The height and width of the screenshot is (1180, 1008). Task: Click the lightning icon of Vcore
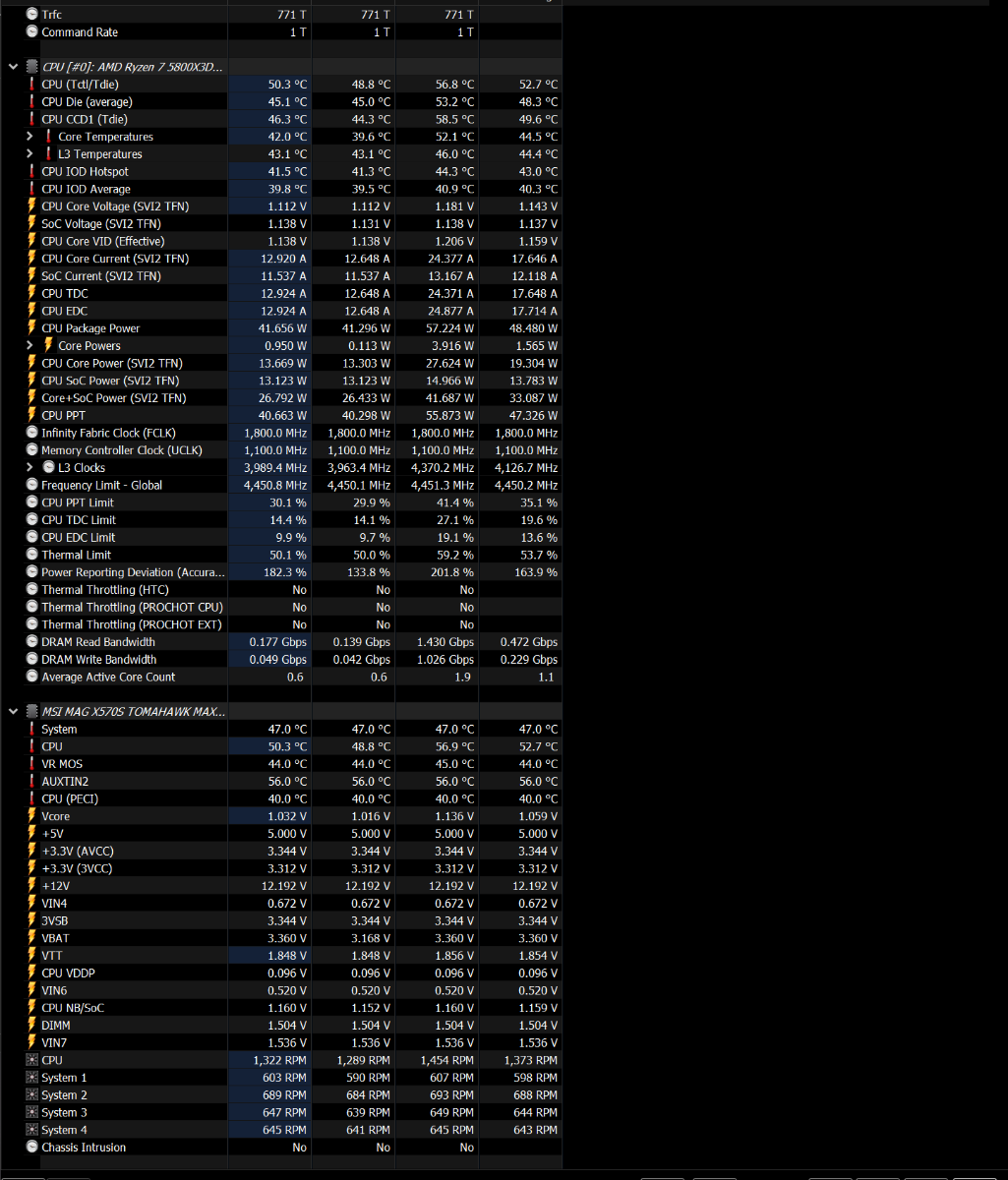tap(32, 816)
